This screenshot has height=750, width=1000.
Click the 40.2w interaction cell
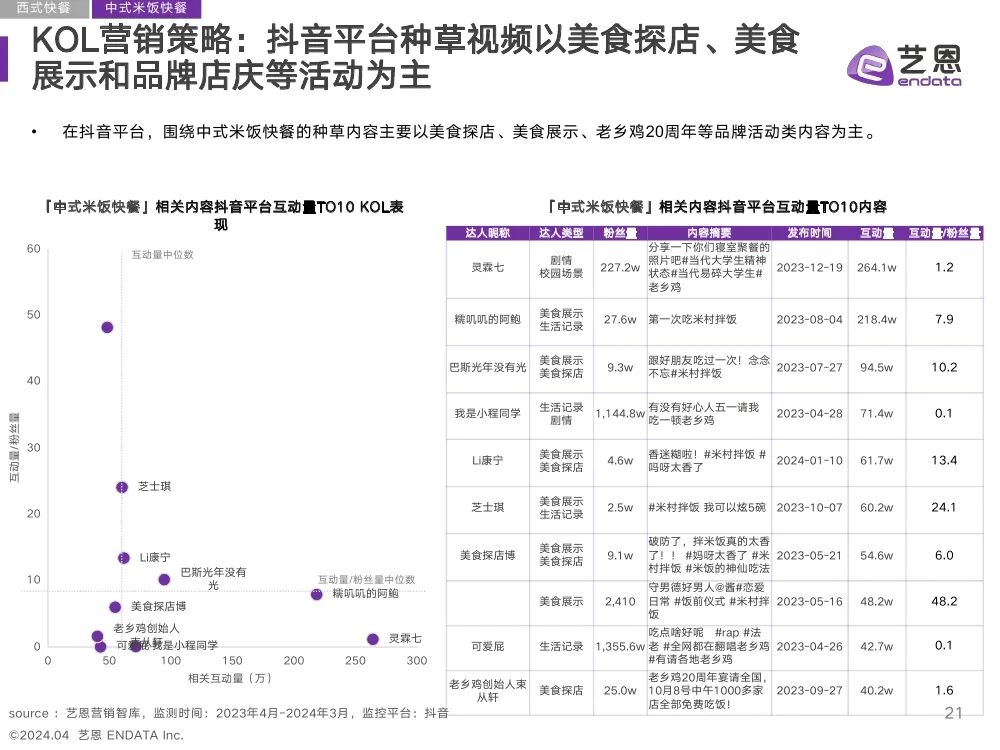click(877, 691)
